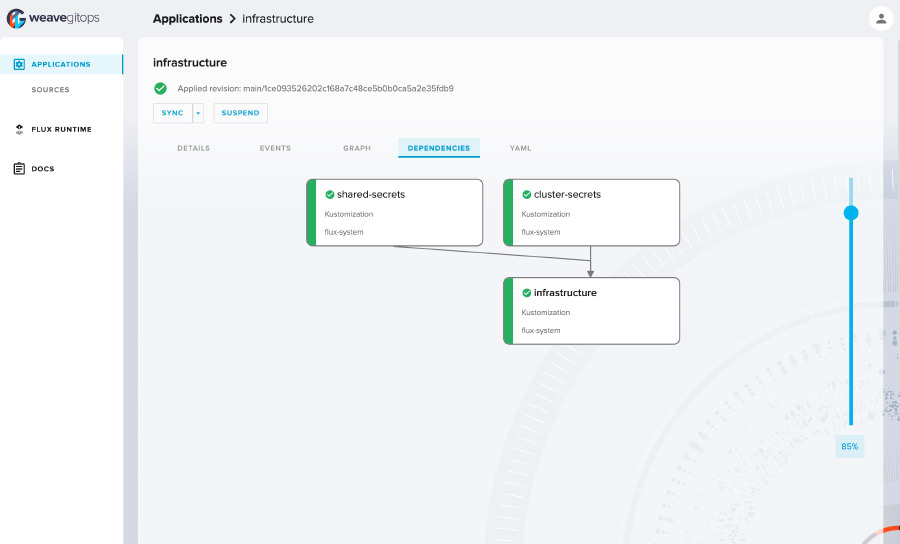Expand the Sync options dropdown arrow
The height and width of the screenshot is (544, 900).
(198, 113)
